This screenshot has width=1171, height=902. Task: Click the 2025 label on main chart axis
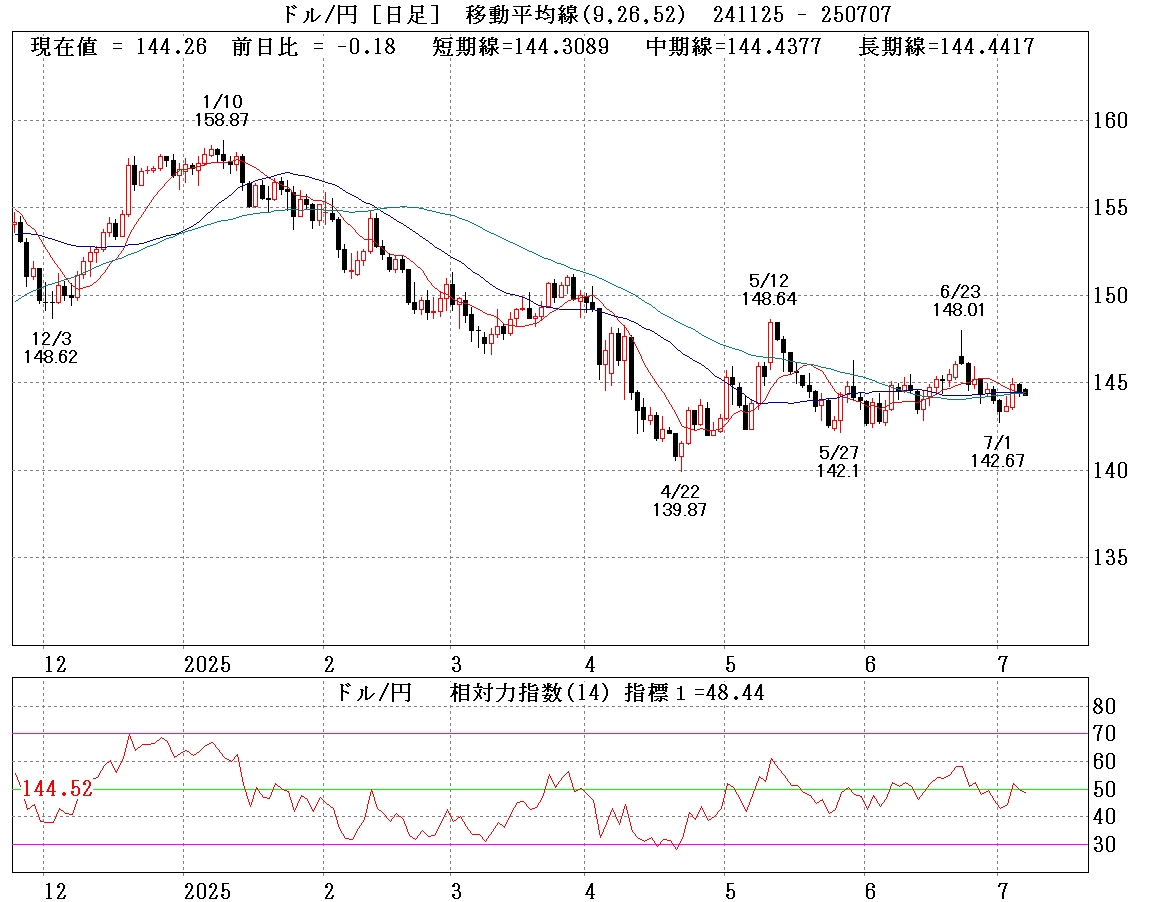[x=208, y=664]
